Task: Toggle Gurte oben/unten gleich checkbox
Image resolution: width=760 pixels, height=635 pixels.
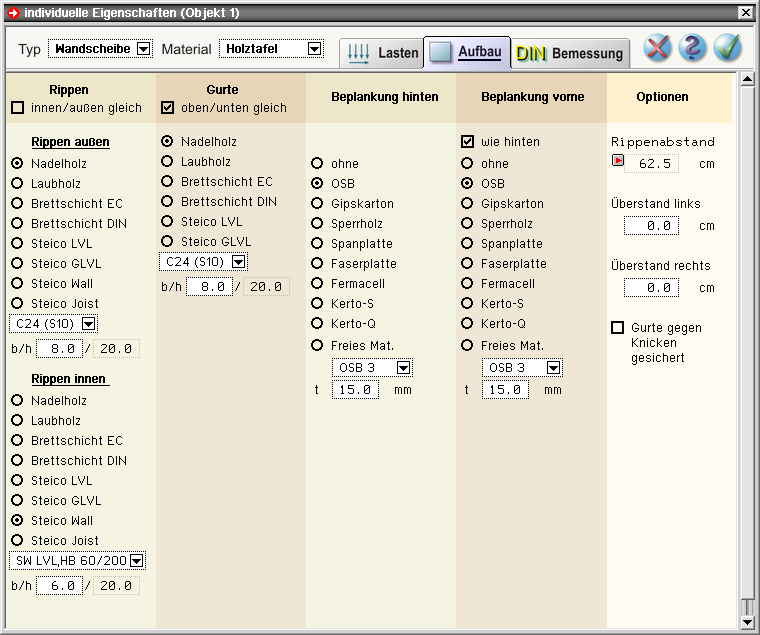Action: point(167,108)
